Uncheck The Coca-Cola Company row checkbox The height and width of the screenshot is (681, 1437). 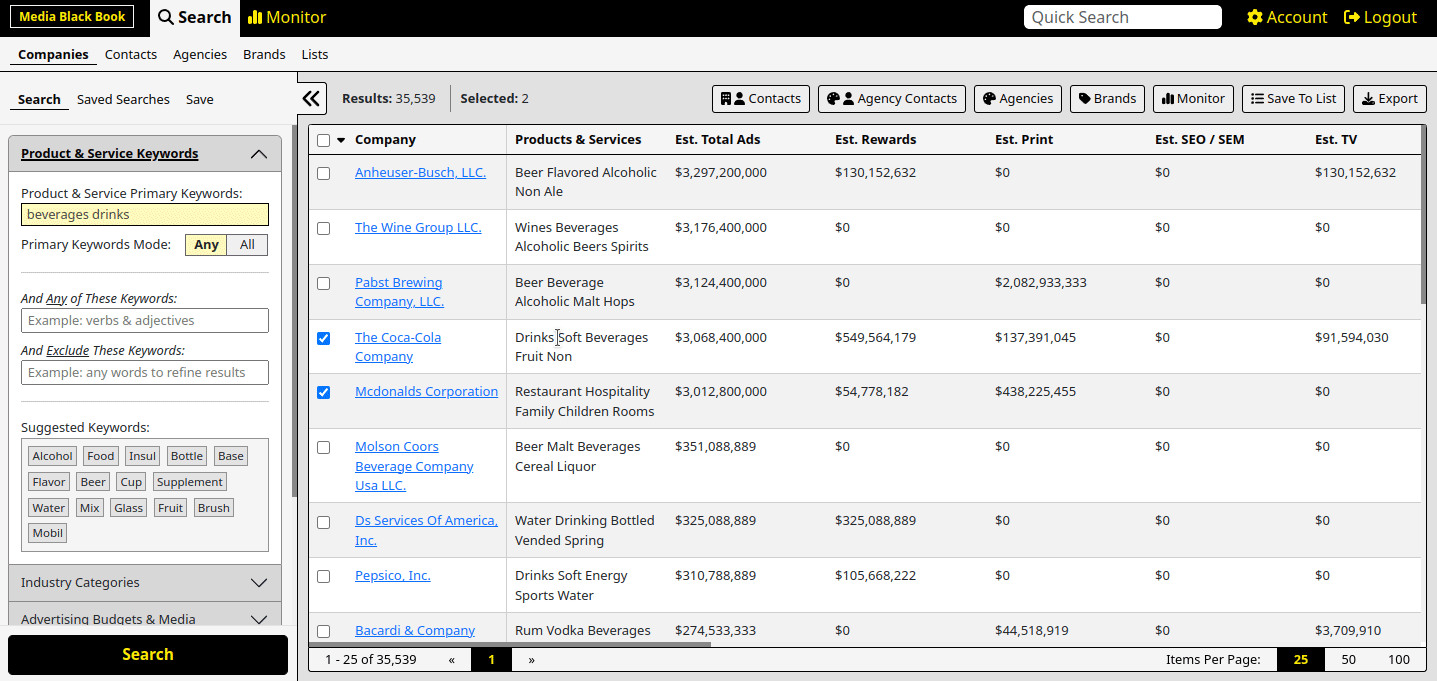pos(323,338)
